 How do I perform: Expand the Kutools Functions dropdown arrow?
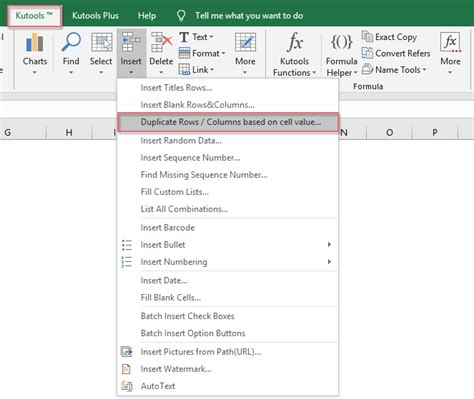tap(314, 73)
